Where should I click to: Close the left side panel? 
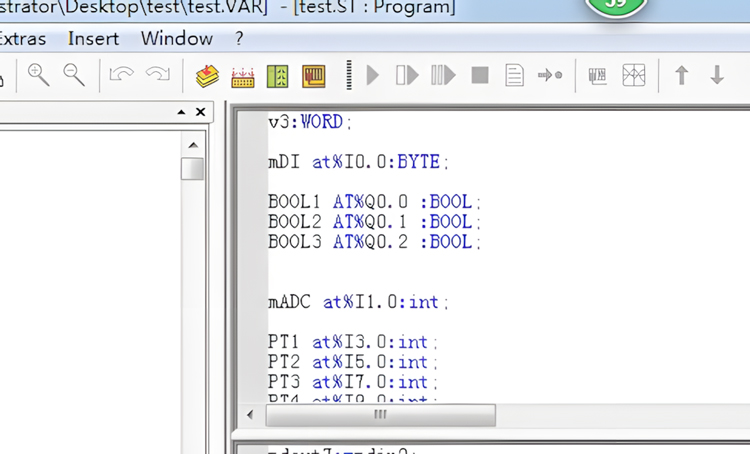tap(201, 112)
